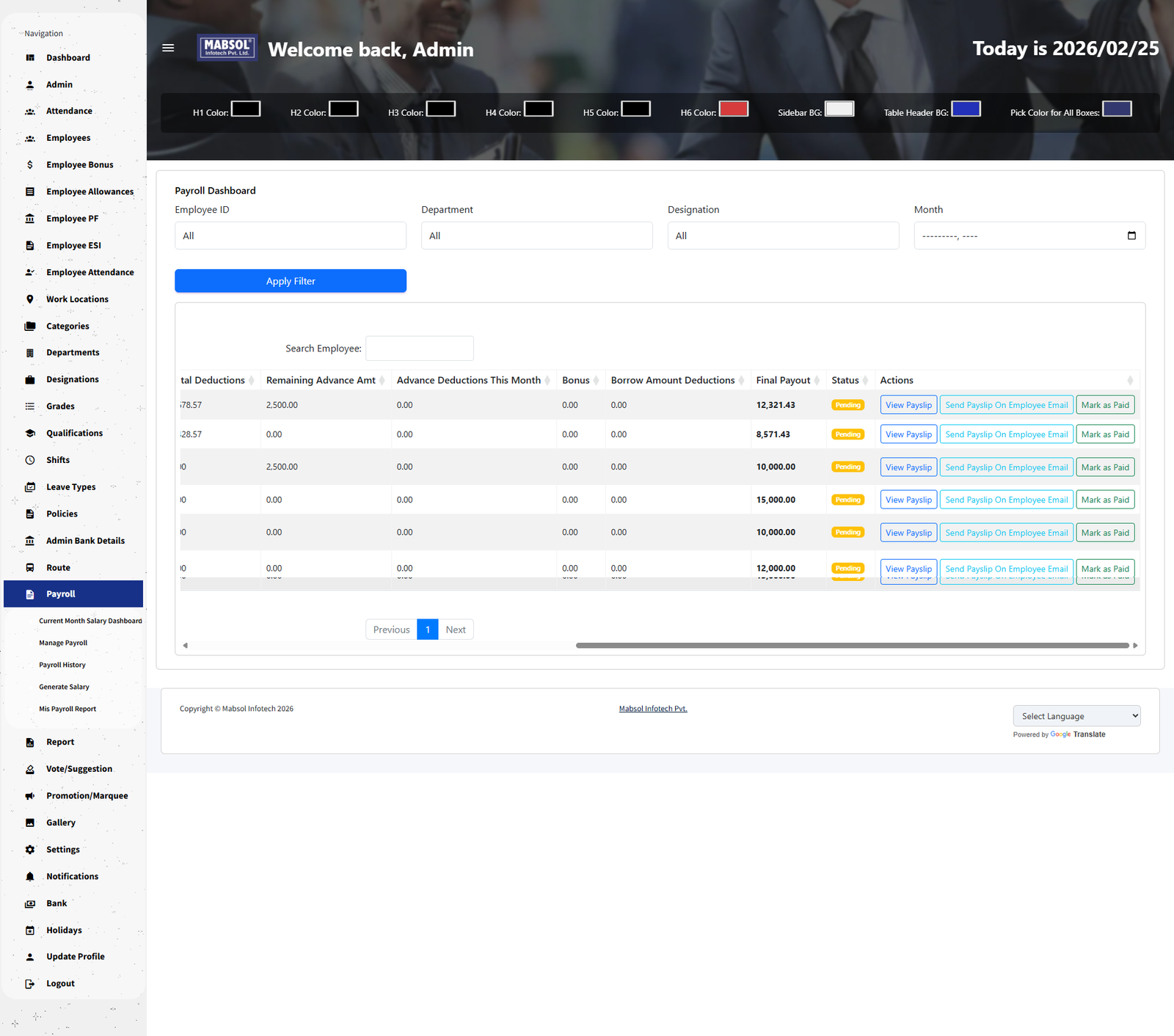Screen dimensions: 1174x1036
Task: Click the Apply Filter button
Action: [x=291, y=281]
